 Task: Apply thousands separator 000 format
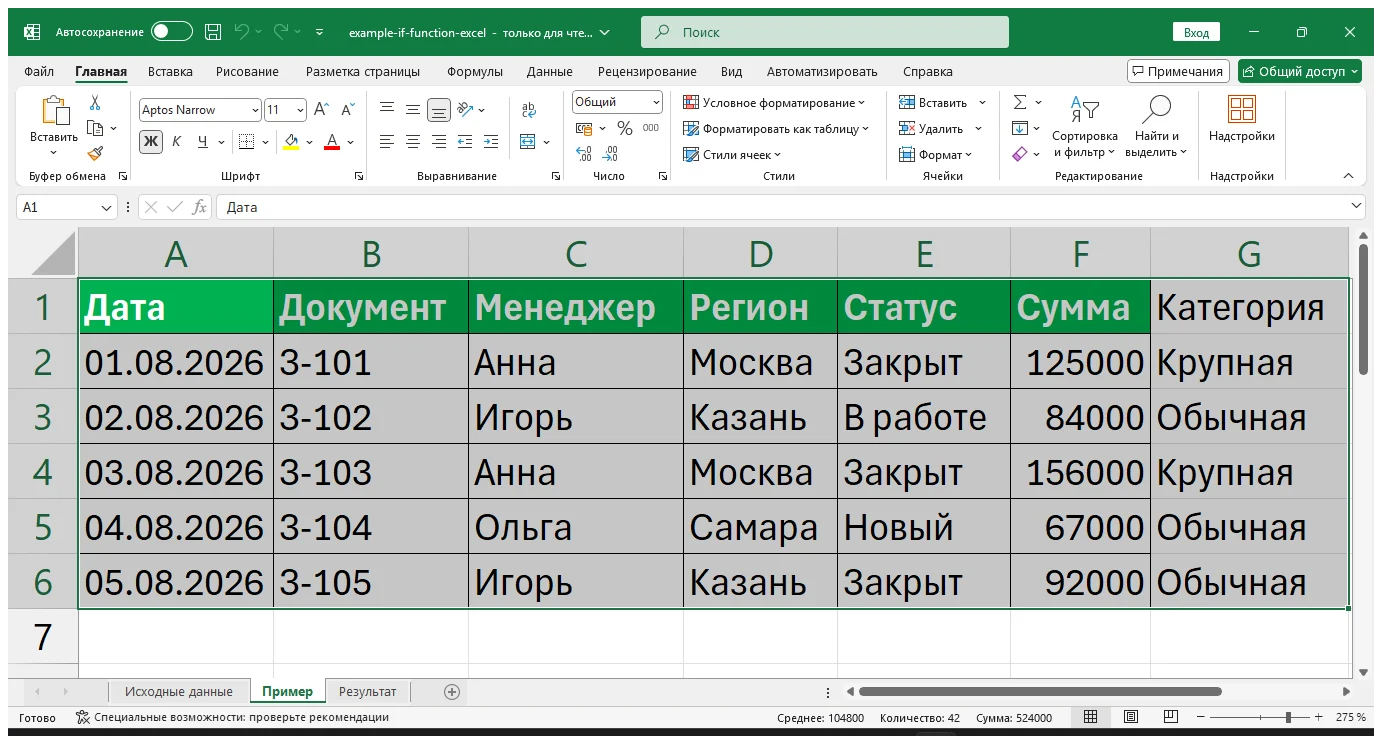pos(651,128)
